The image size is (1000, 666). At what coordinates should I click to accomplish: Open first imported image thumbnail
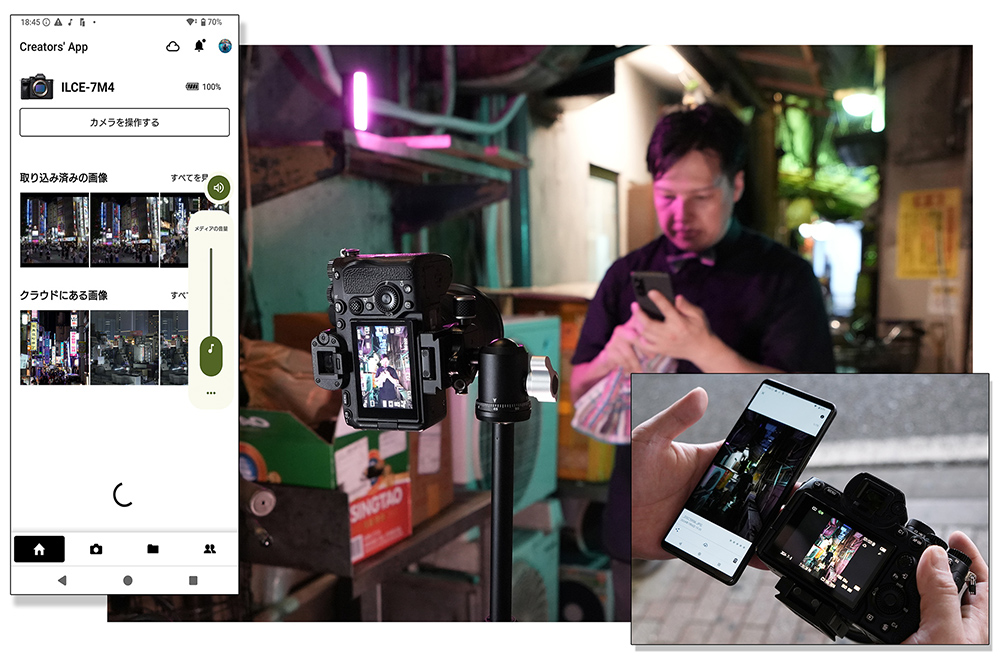click(54, 229)
